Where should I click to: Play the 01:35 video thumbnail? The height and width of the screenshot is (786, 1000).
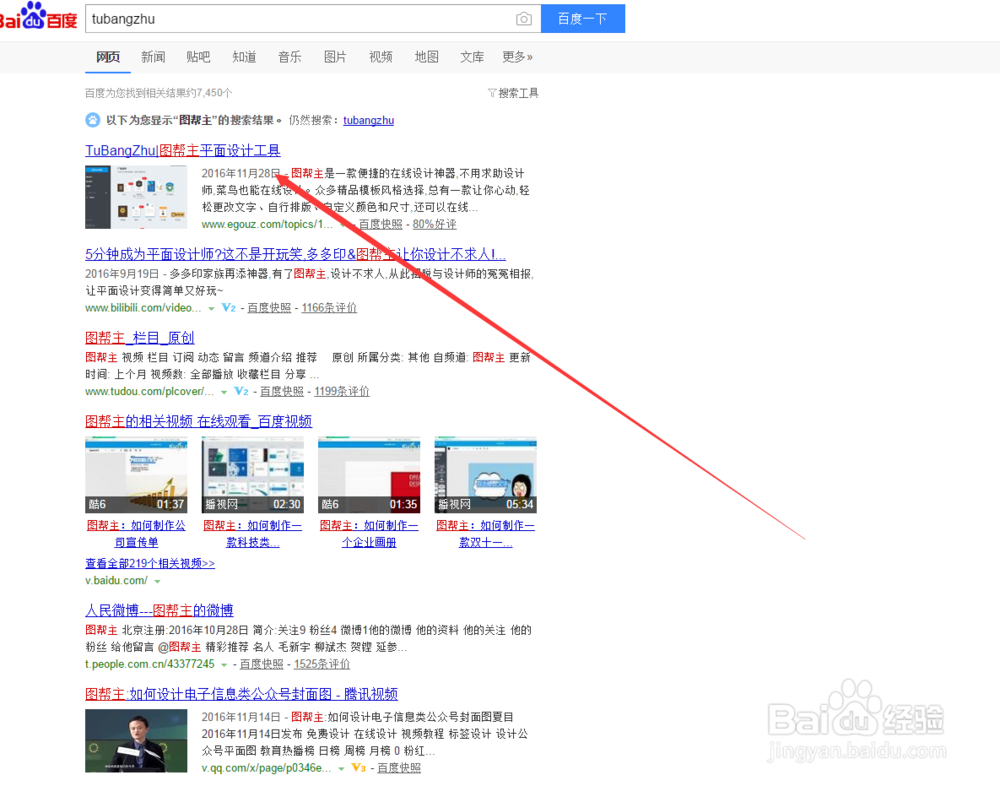[x=369, y=475]
